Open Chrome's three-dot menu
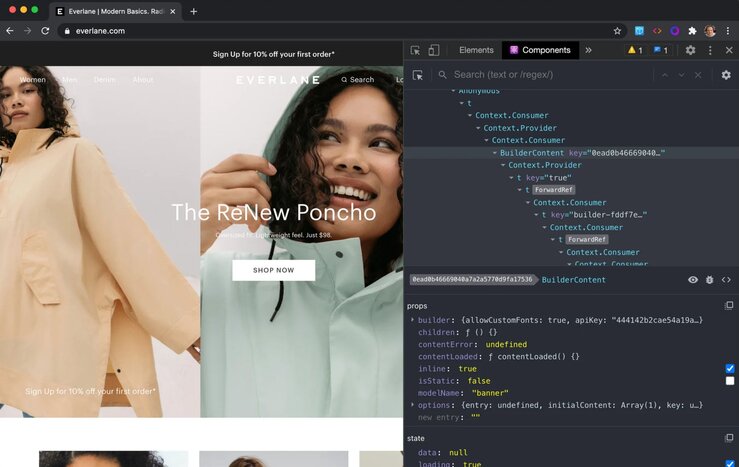This screenshot has width=739, height=467. [728, 31]
